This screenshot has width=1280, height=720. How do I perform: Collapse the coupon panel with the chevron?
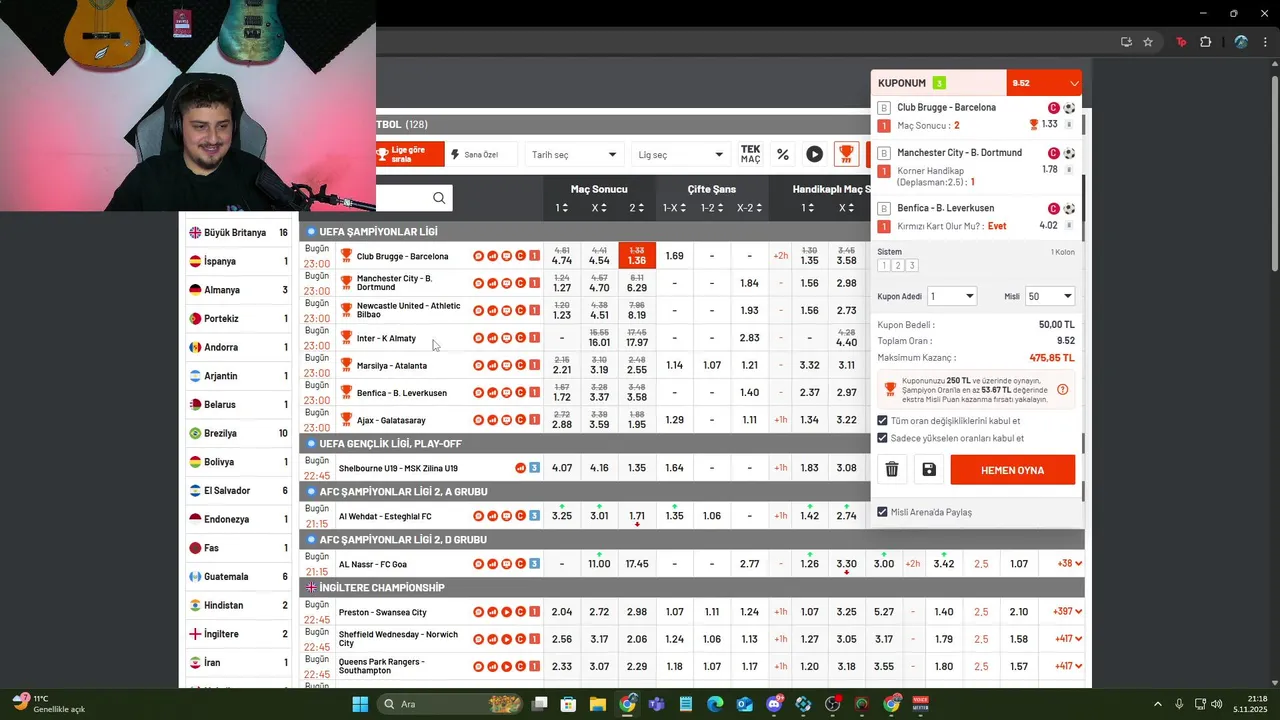[x=1074, y=83]
